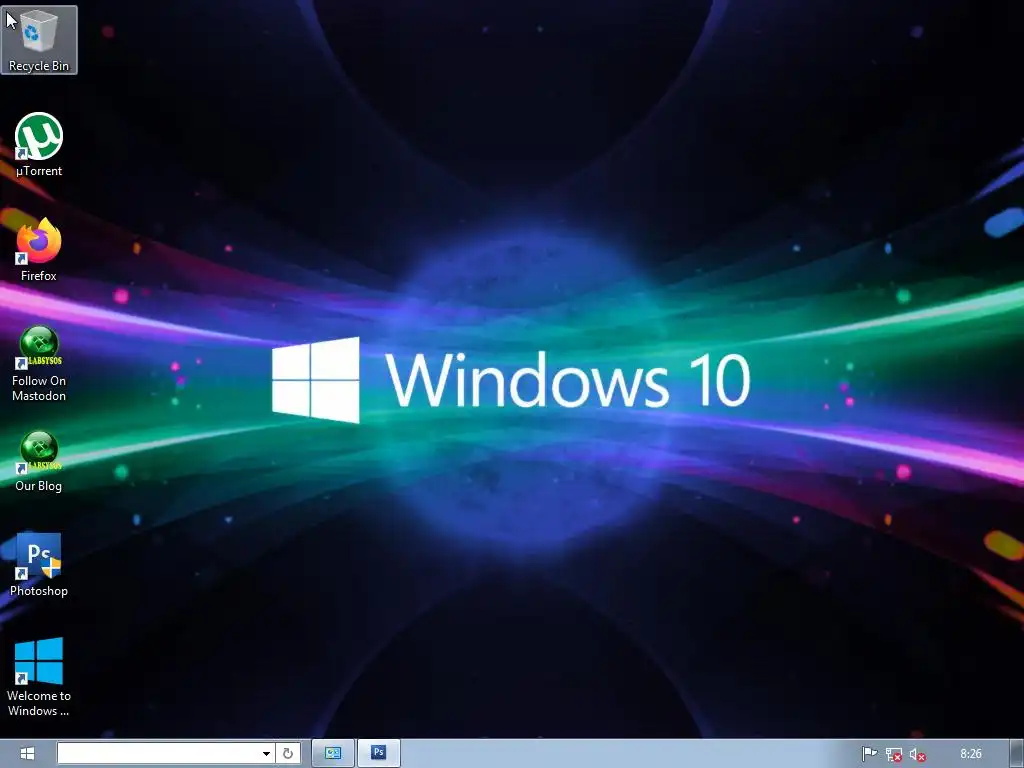Open the network status tray icon

coord(893,755)
